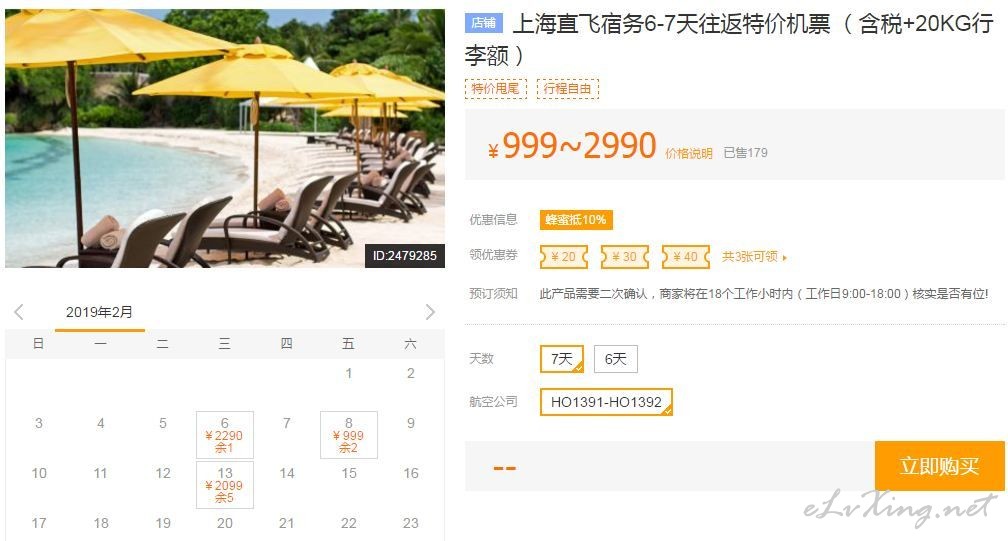The height and width of the screenshot is (541, 1008).
Task: Go to previous month in calendar
Action: 19,312
